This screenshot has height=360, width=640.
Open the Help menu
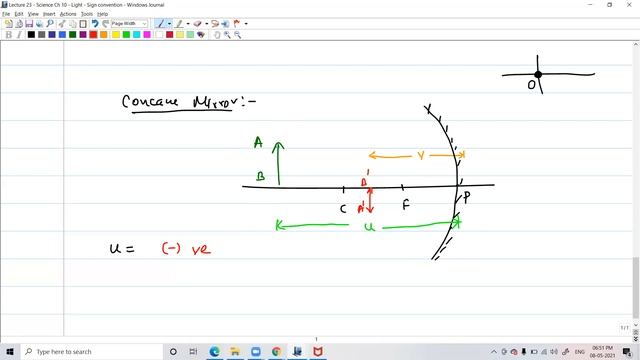click(x=102, y=14)
